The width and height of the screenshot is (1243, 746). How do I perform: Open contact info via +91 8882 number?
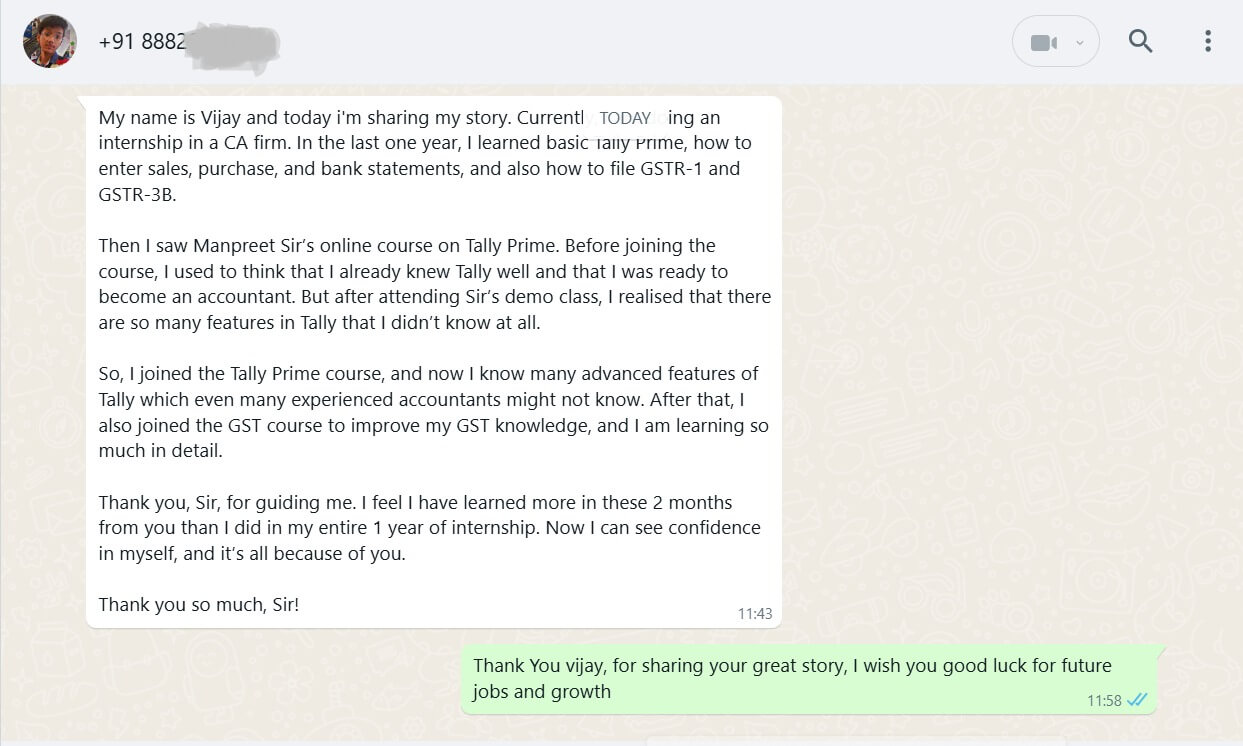(142, 42)
